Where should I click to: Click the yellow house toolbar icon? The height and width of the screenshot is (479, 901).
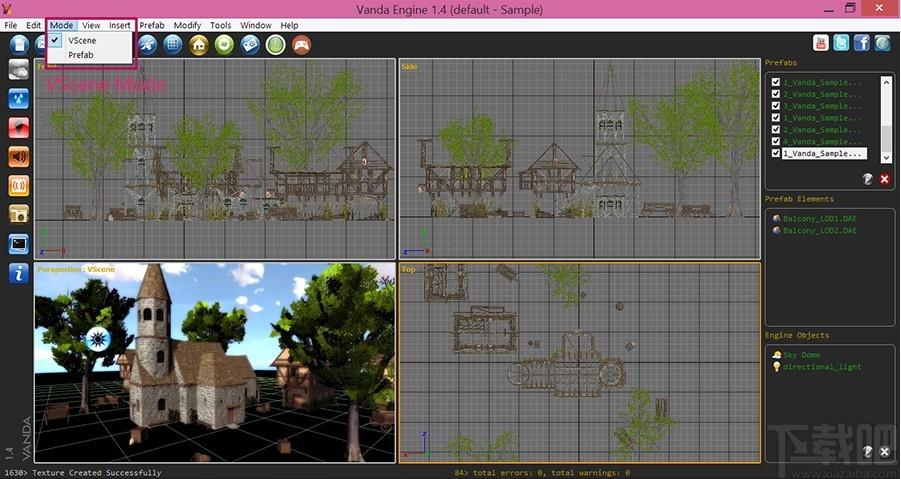(199, 45)
